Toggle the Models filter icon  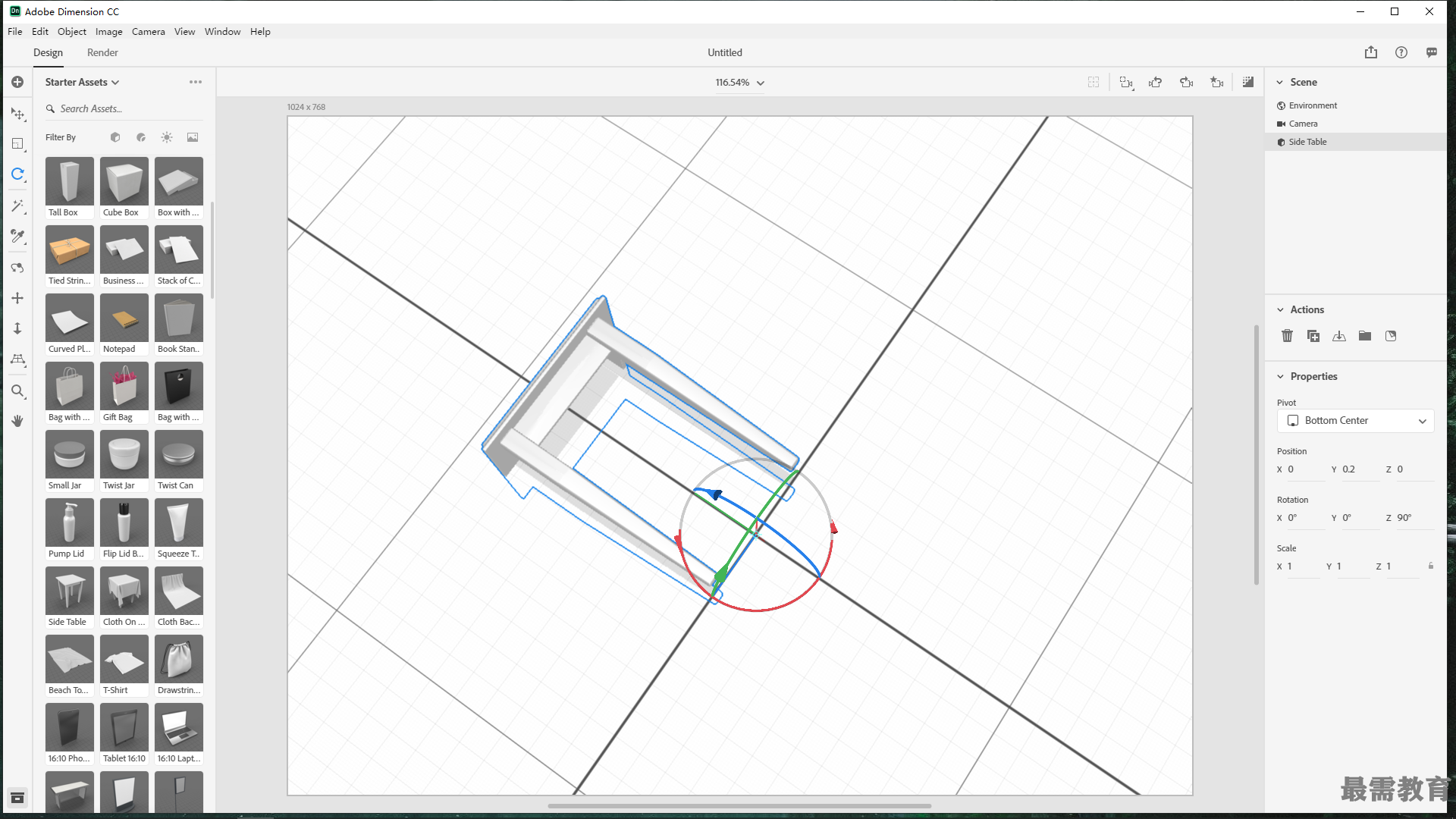(x=115, y=137)
